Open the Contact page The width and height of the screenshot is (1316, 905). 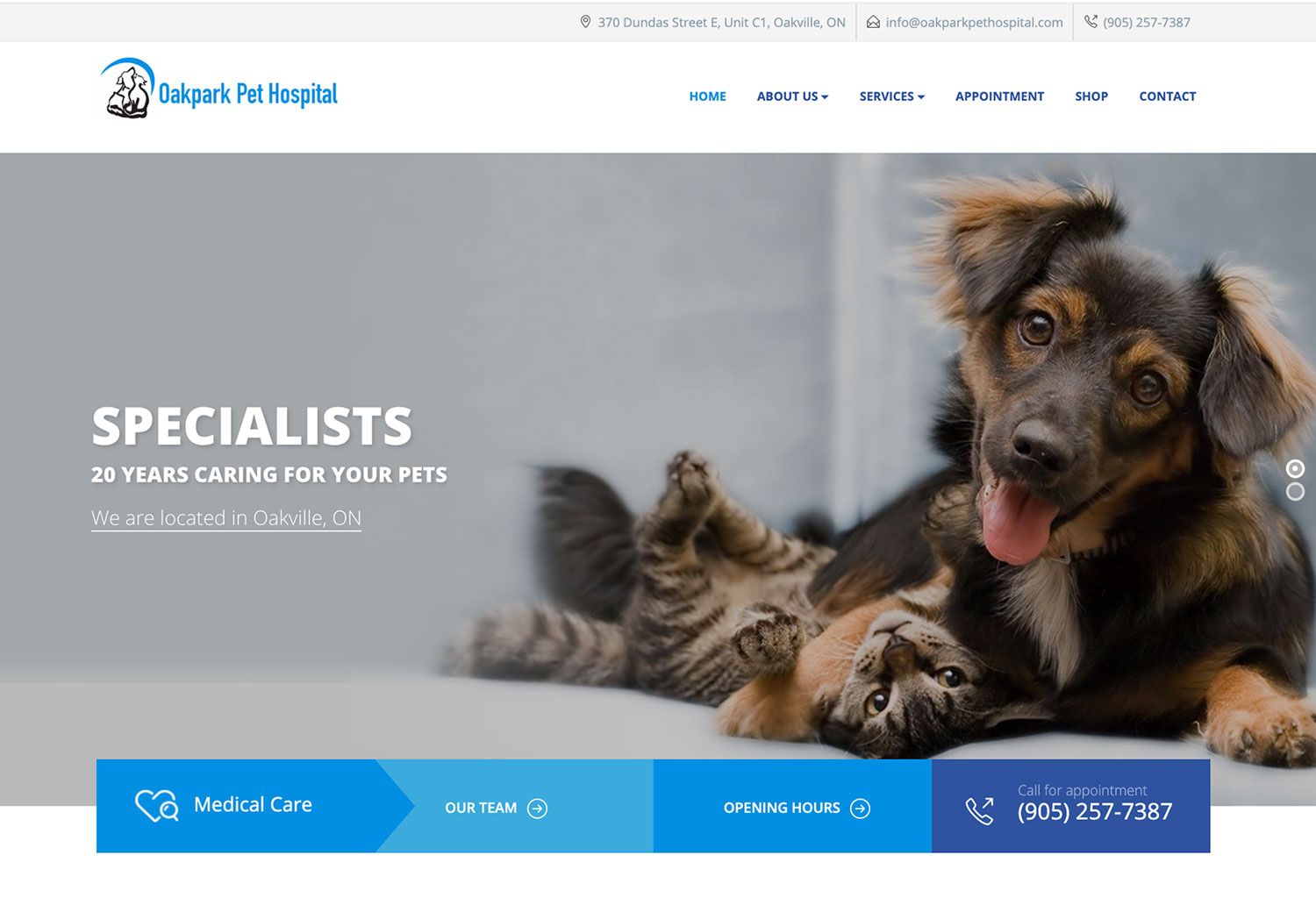[1167, 96]
